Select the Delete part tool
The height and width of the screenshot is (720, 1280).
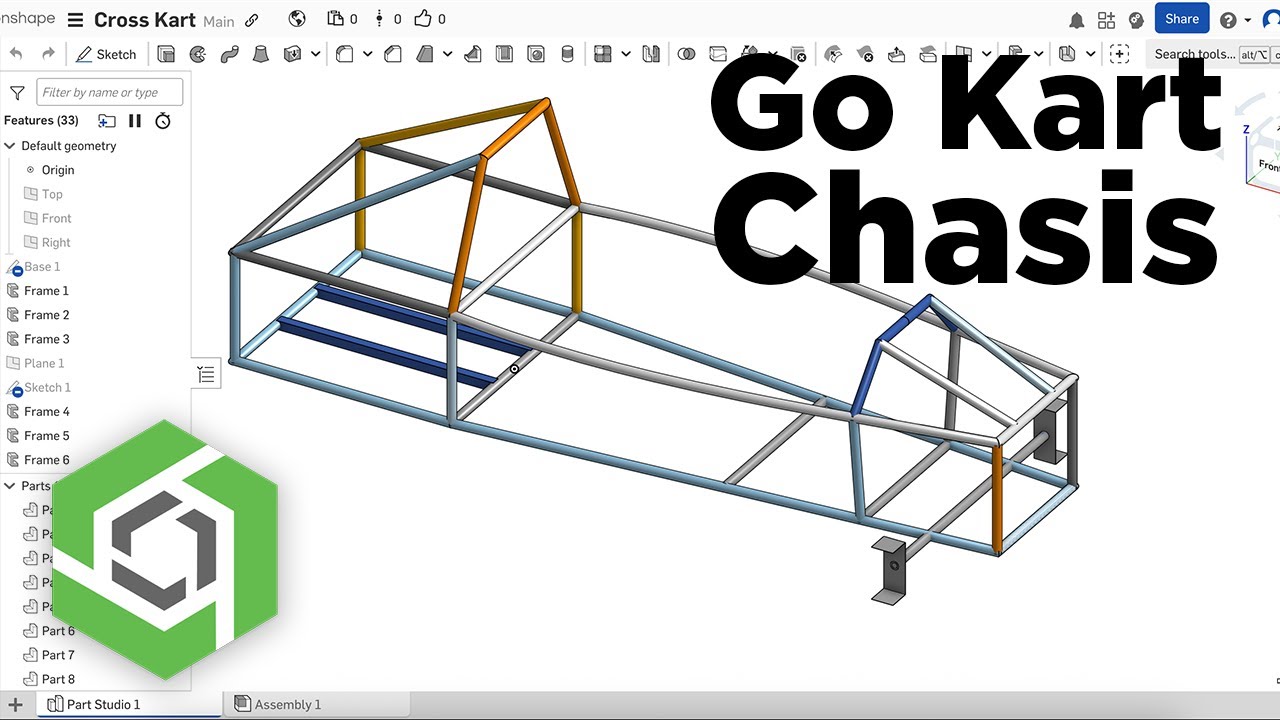click(x=797, y=54)
